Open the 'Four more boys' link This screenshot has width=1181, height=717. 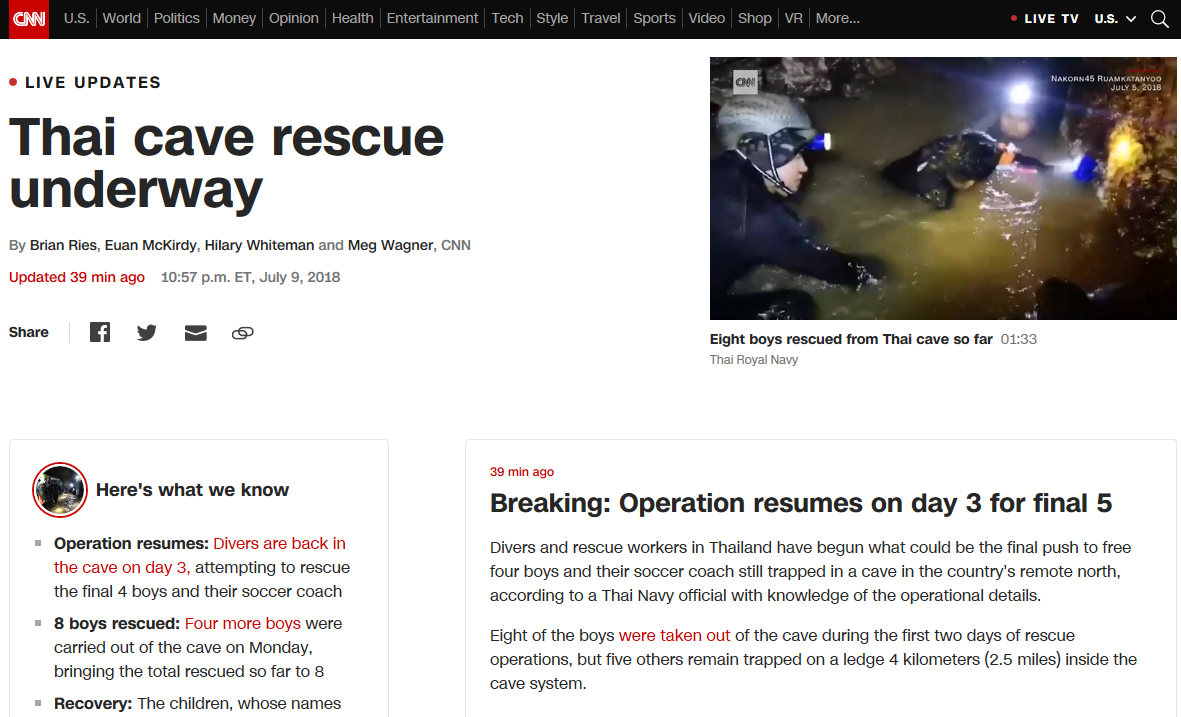coord(243,624)
